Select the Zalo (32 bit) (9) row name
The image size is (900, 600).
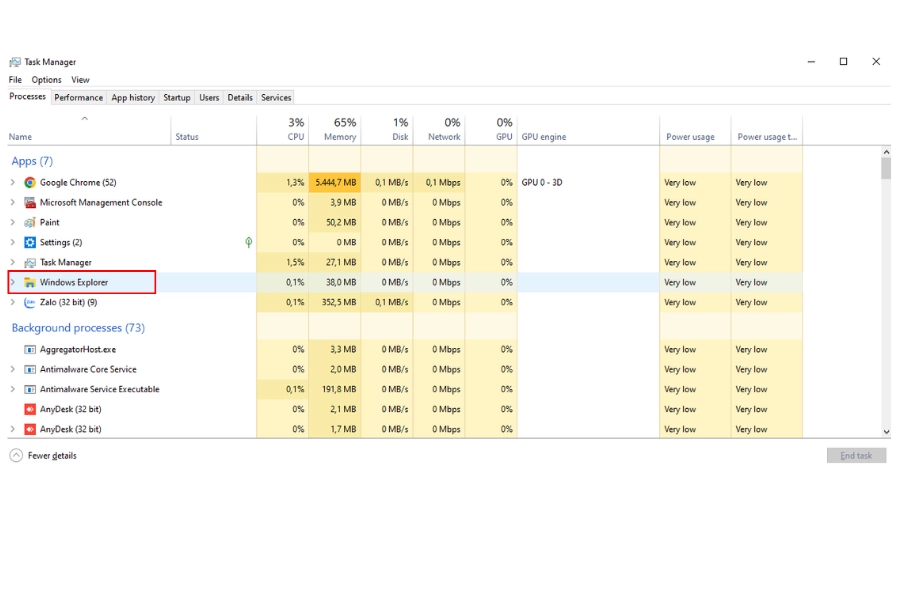tap(68, 302)
